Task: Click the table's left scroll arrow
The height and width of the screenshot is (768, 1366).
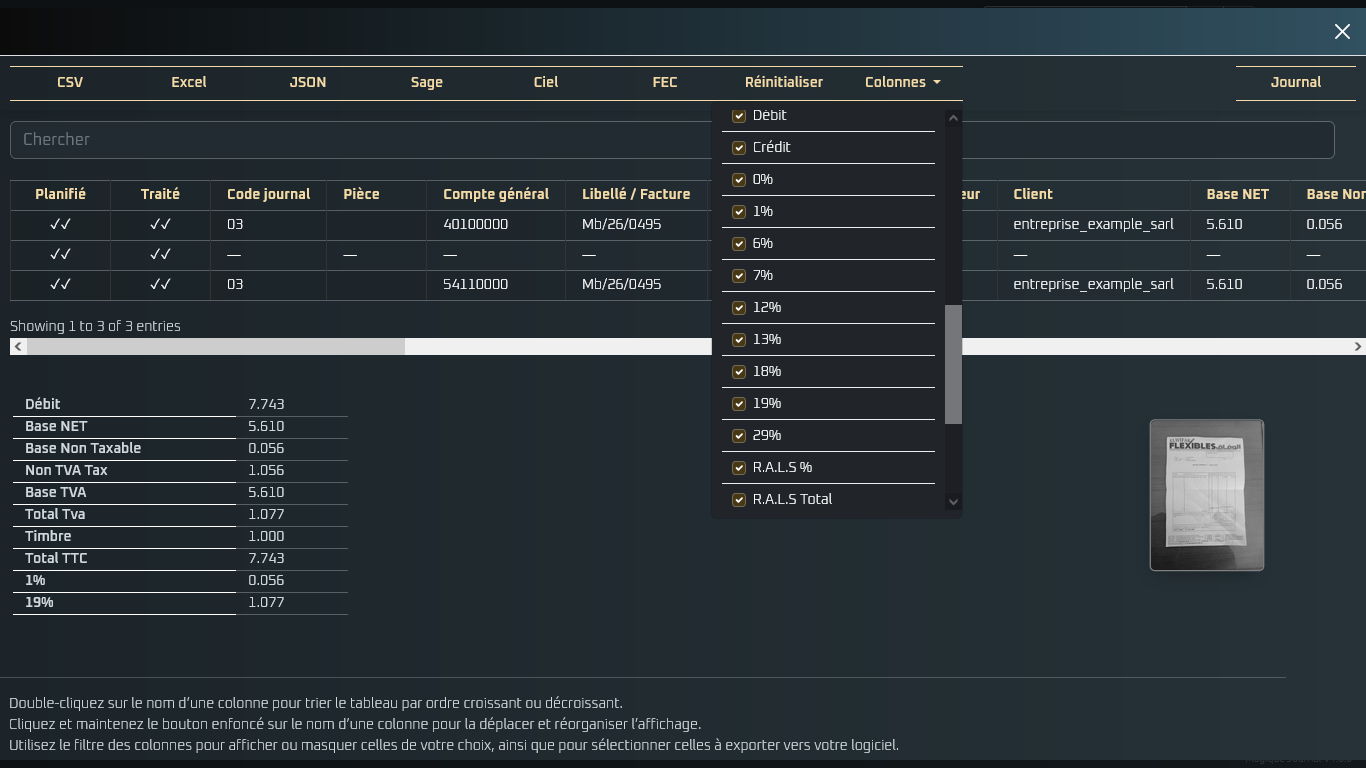Action: (18, 346)
